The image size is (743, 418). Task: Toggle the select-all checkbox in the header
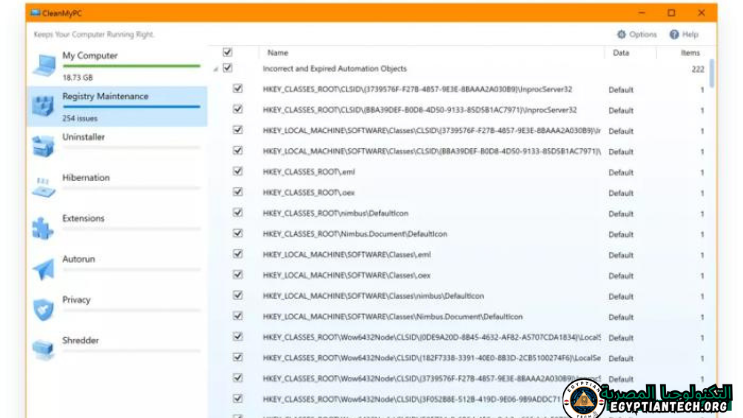pos(227,52)
